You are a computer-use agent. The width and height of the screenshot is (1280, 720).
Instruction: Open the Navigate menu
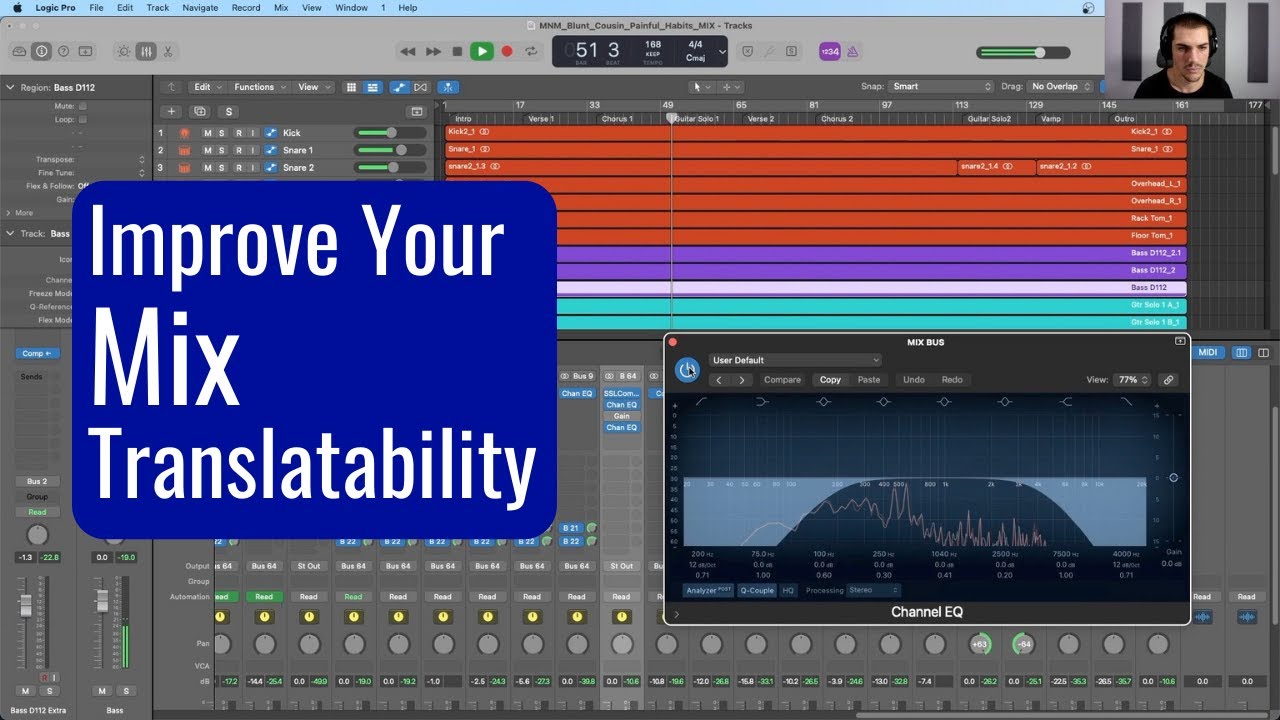(x=200, y=7)
